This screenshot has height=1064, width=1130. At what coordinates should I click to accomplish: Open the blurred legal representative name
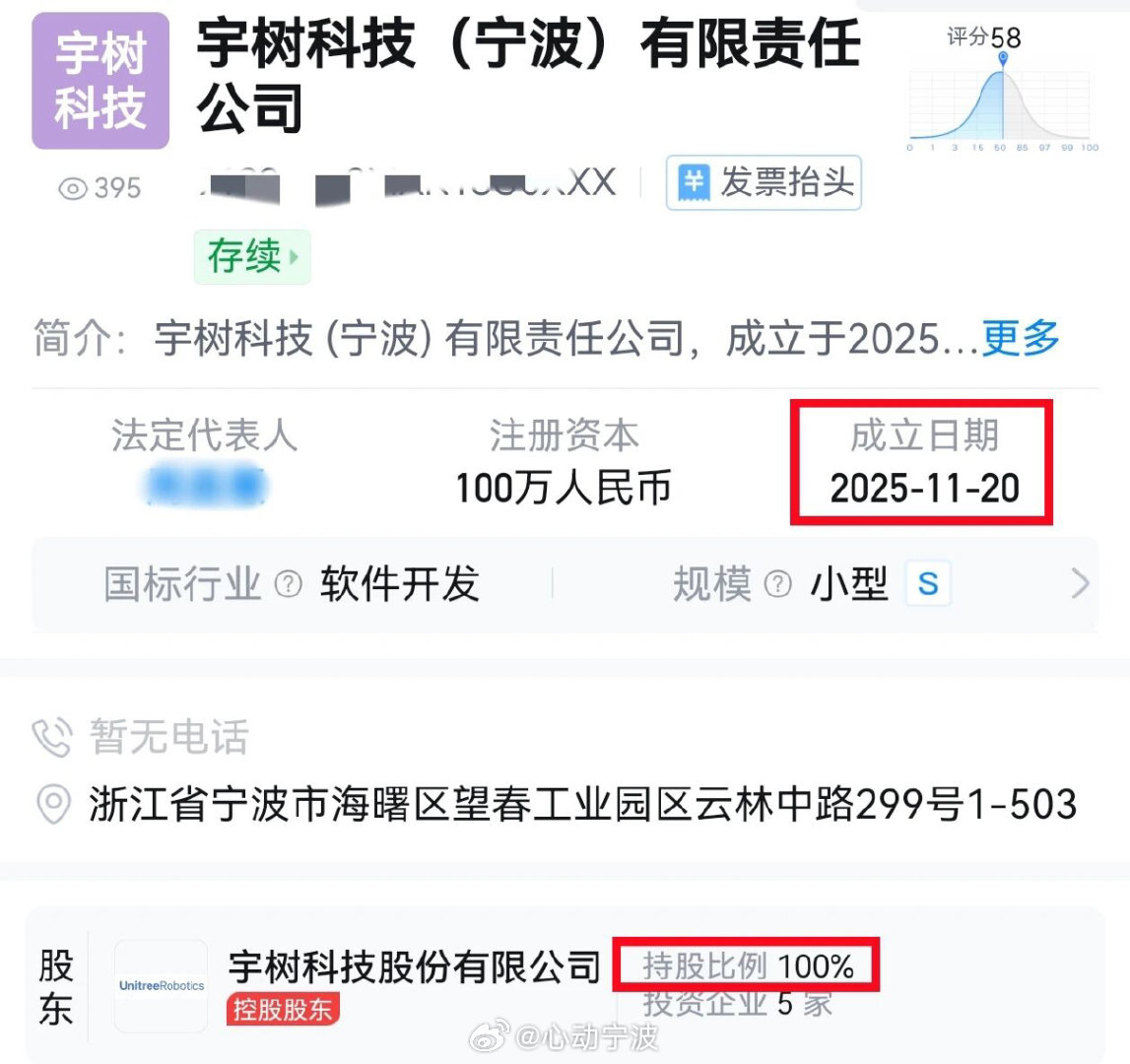point(204,486)
